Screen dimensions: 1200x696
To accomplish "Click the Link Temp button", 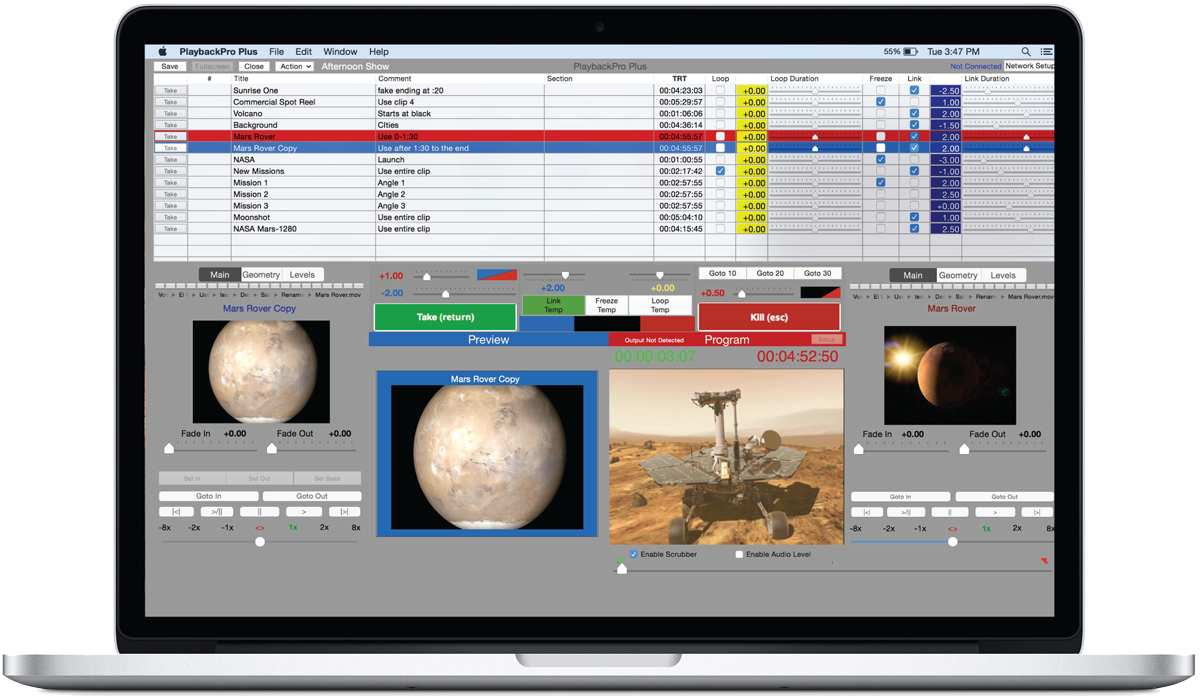I will tap(553, 305).
